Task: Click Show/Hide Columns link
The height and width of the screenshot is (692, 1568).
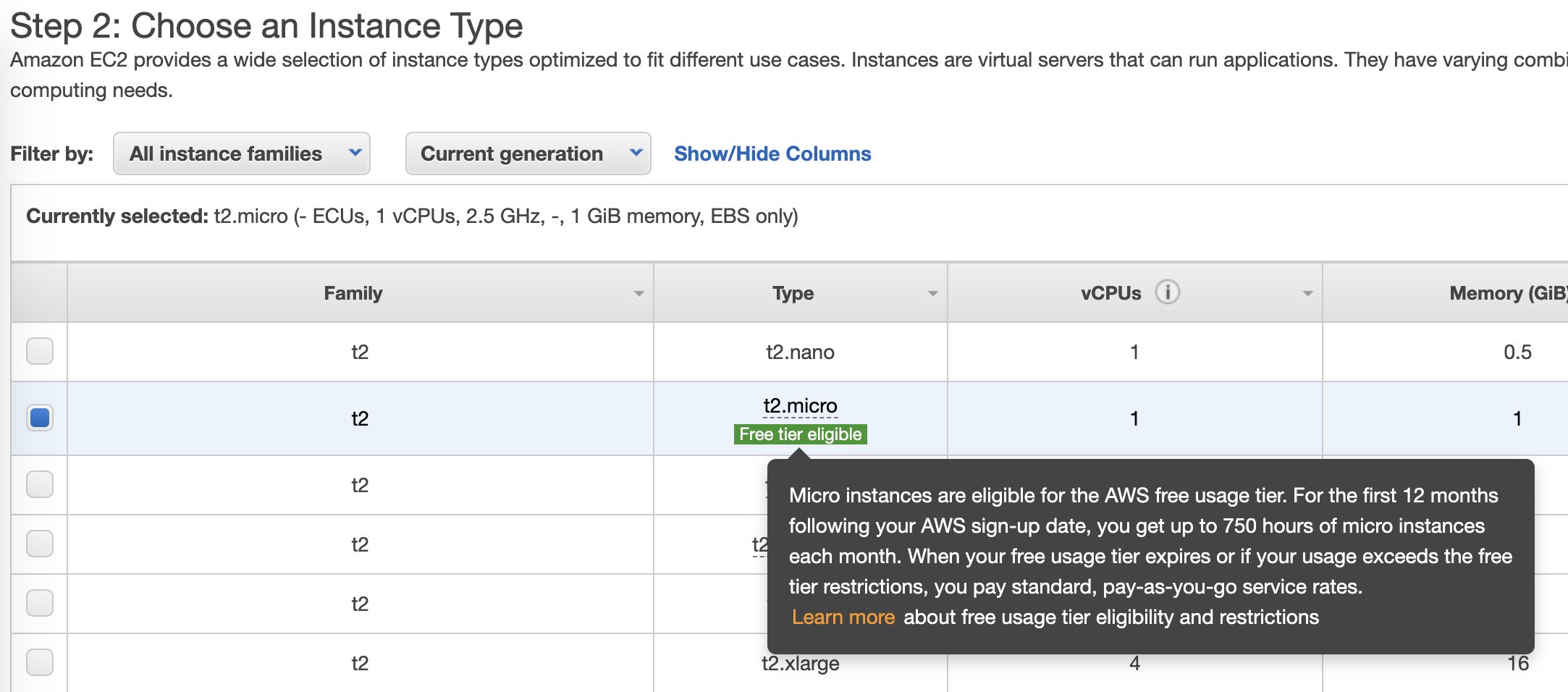Action: pyautogui.click(x=772, y=153)
